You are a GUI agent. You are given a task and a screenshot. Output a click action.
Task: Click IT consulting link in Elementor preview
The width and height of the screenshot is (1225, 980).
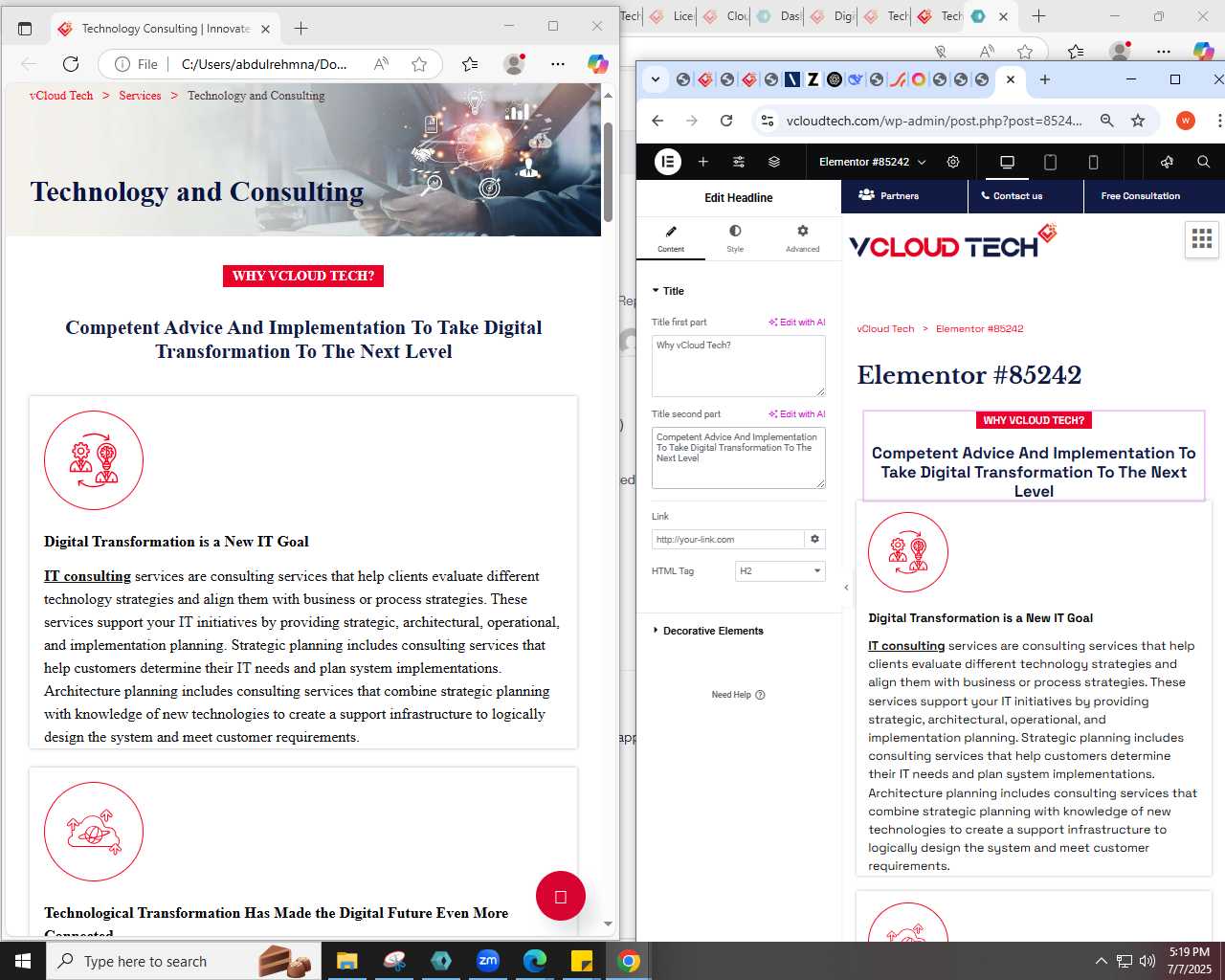pyautogui.click(x=906, y=646)
